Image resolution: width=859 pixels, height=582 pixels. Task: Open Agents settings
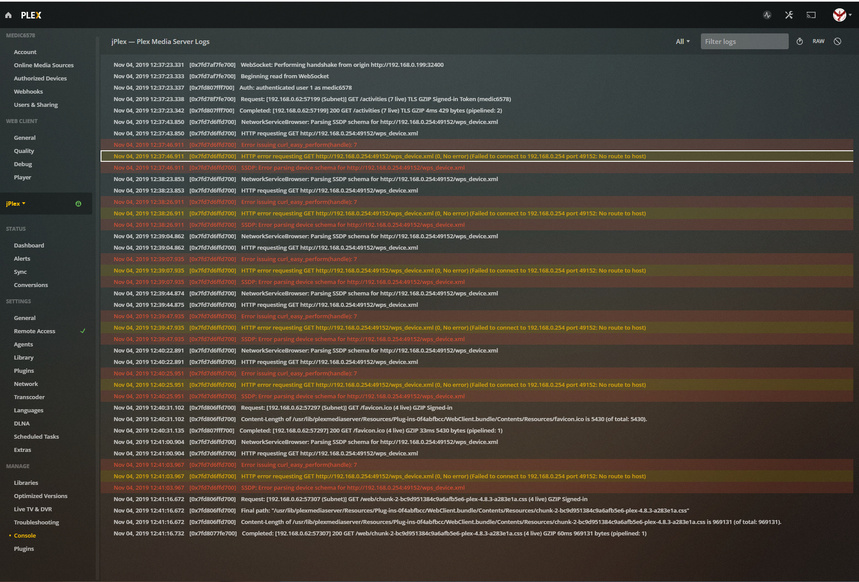[24, 344]
